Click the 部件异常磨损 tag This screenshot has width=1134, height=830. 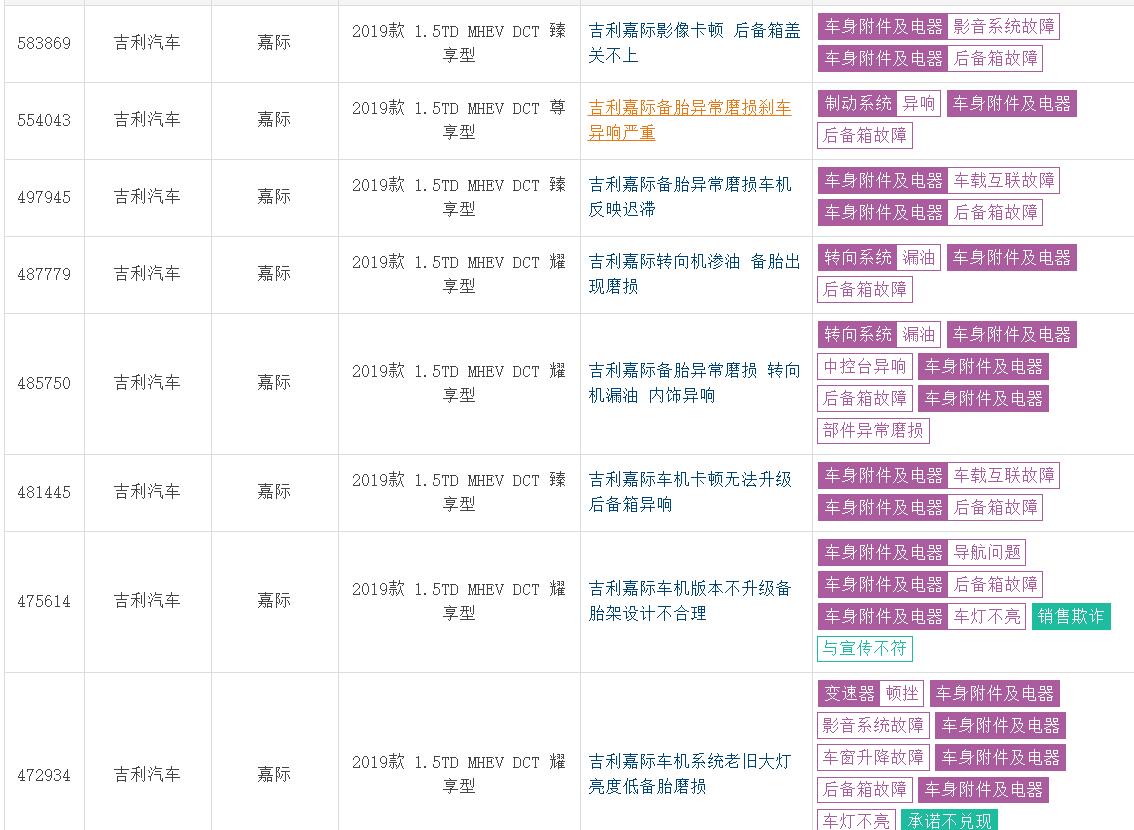point(874,431)
